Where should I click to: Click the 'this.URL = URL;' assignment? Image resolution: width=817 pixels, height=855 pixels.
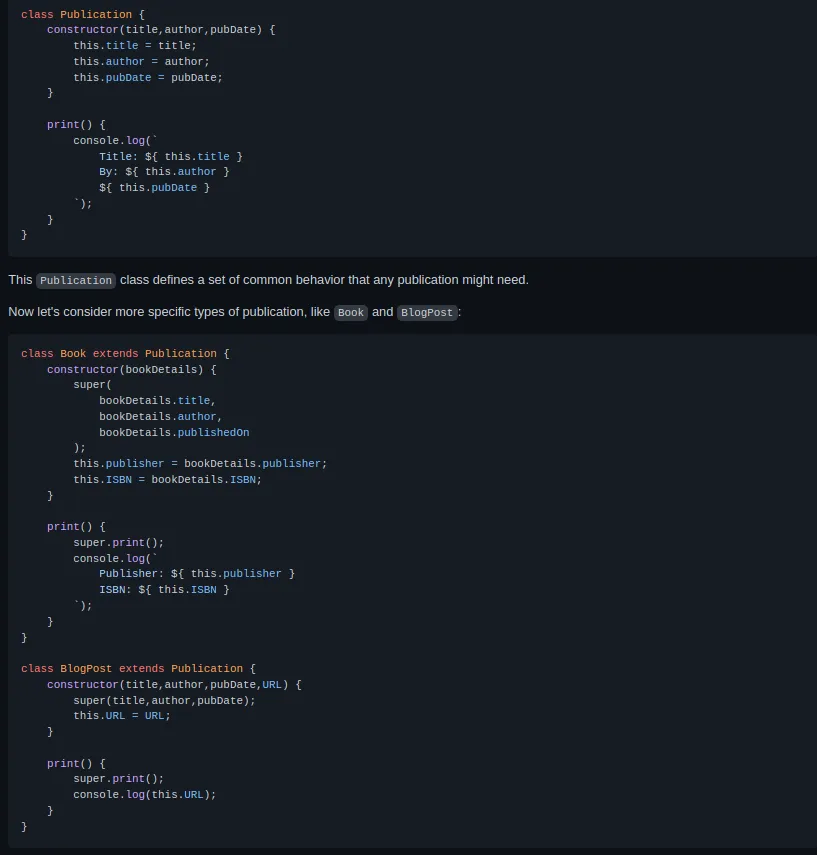[122, 715]
